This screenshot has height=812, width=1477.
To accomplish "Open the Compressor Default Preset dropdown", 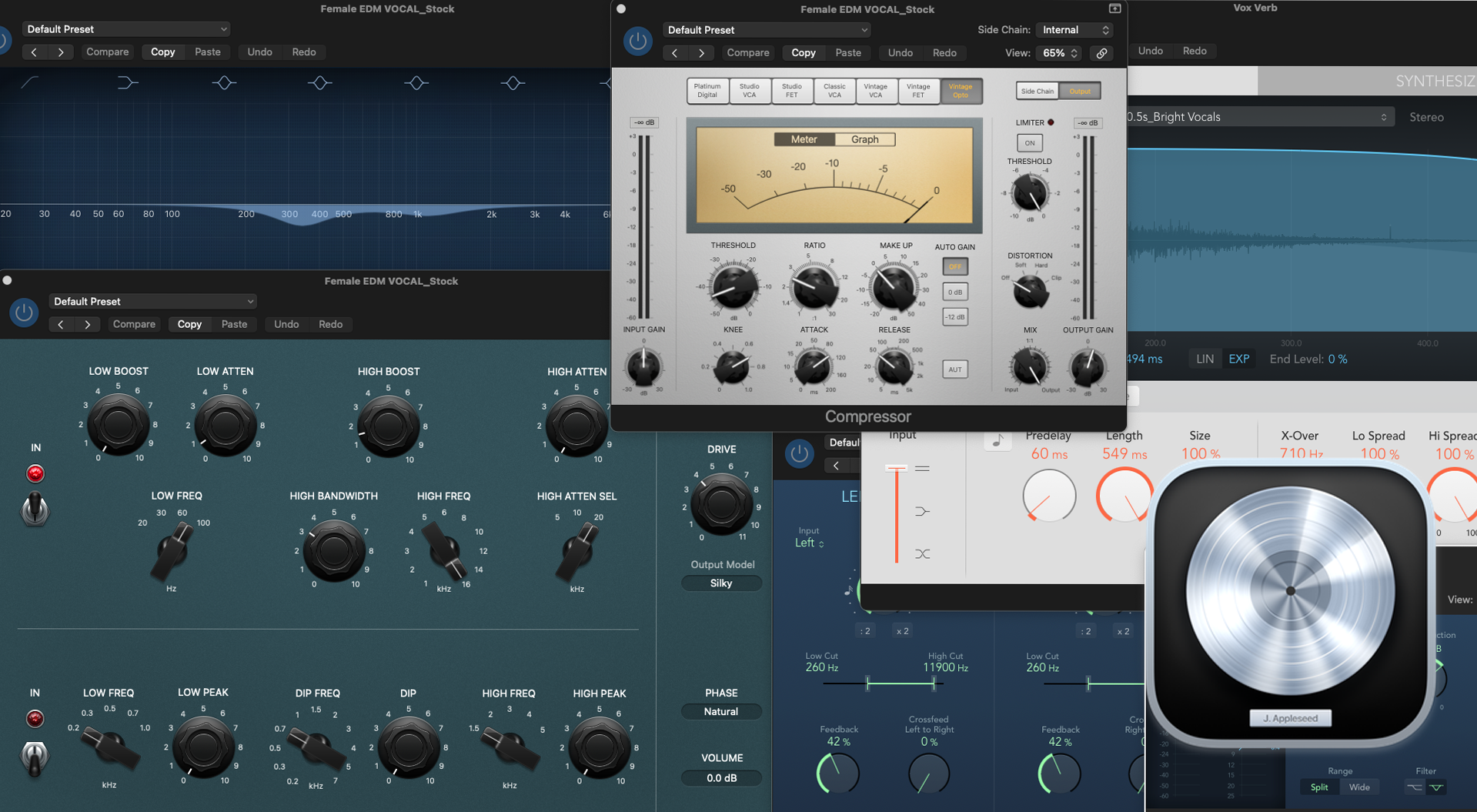I will 766,30.
